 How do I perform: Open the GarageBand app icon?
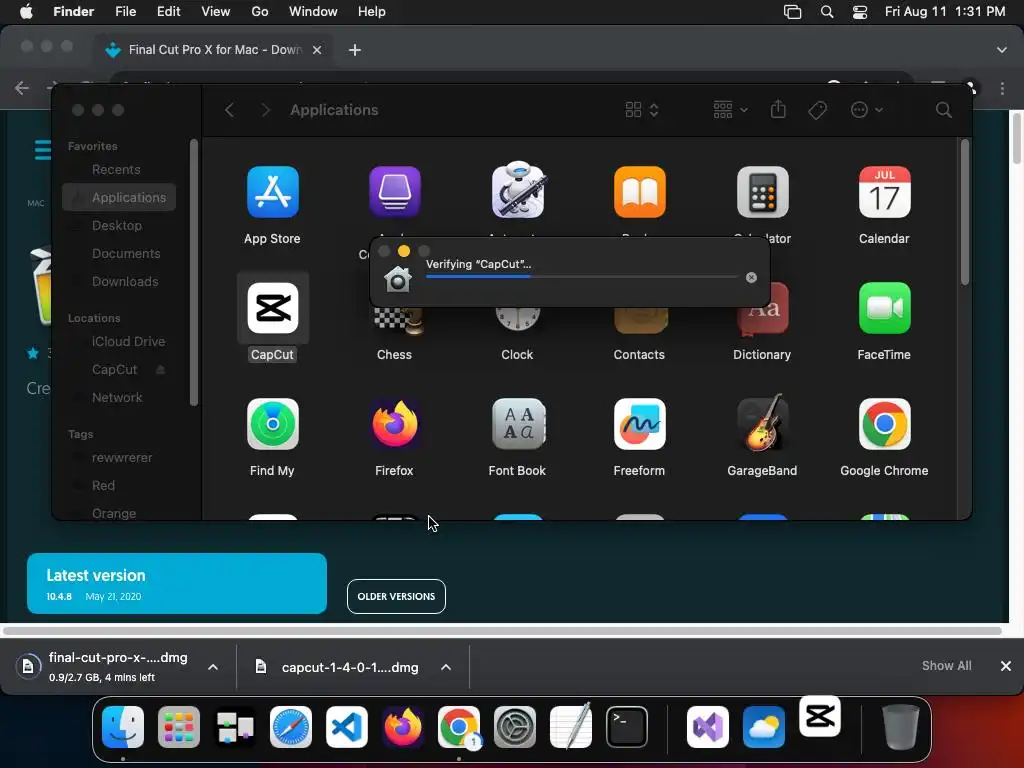(762, 424)
